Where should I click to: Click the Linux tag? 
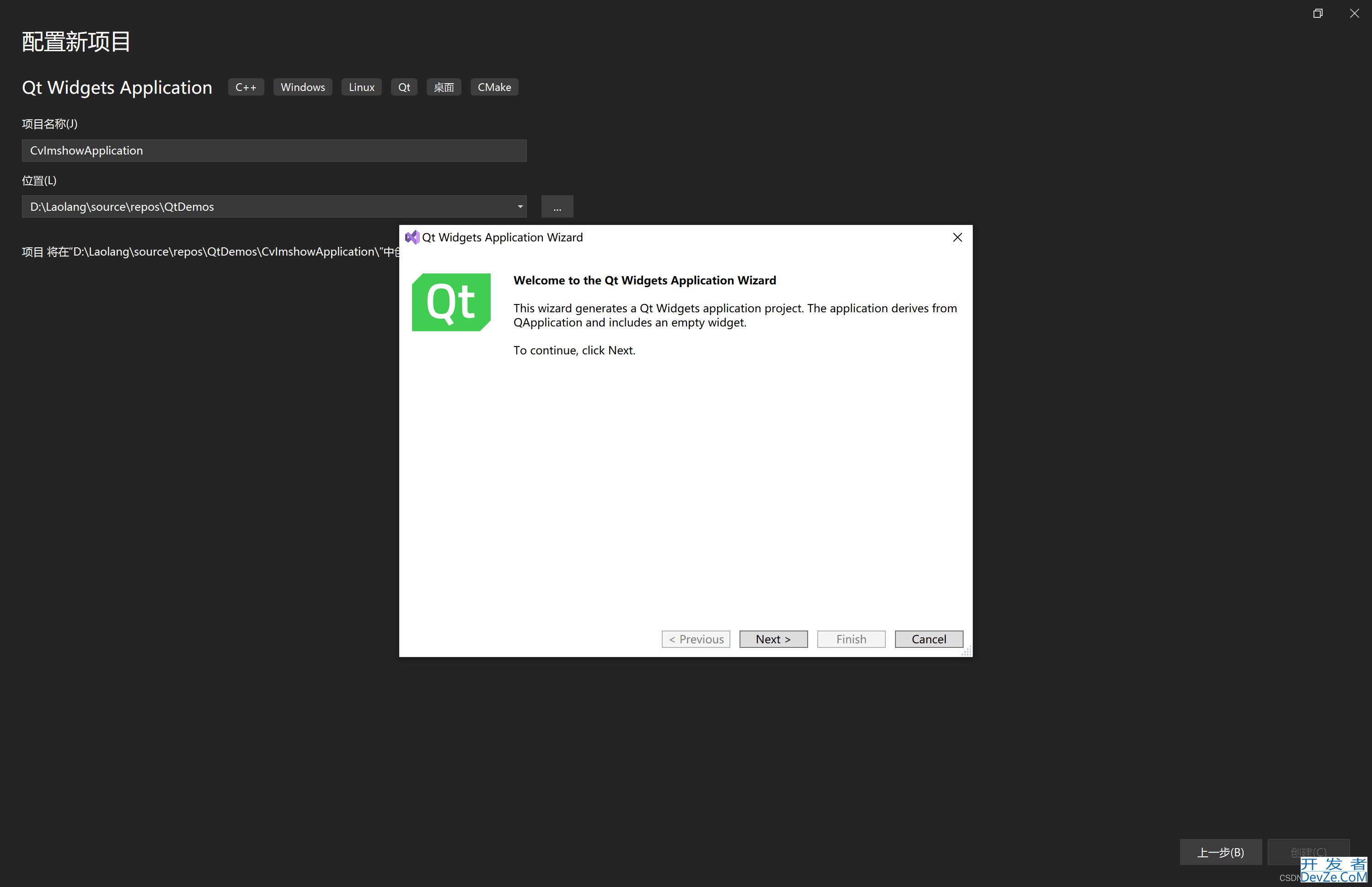click(x=362, y=87)
